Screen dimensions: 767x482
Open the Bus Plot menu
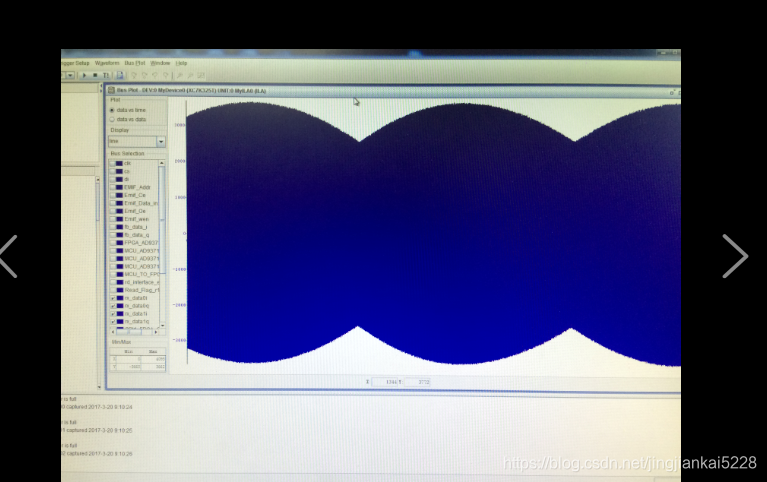tap(135, 63)
